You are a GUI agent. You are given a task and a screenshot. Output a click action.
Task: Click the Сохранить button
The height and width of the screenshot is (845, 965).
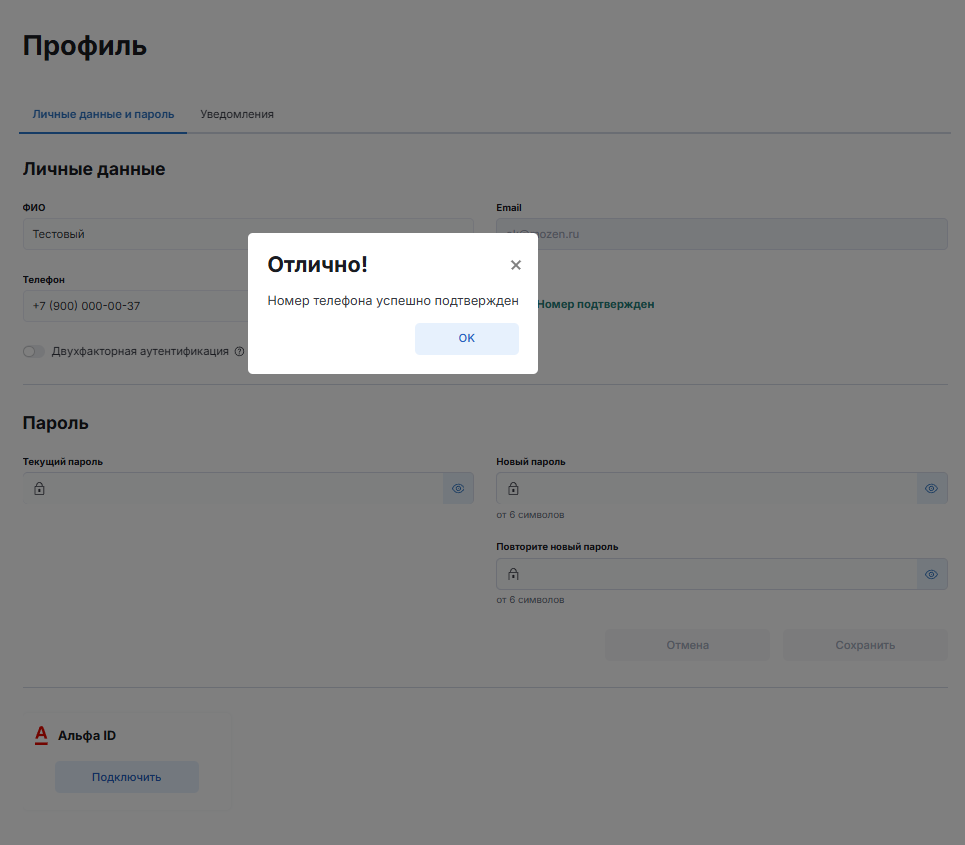pyautogui.click(x=865, y=645)
